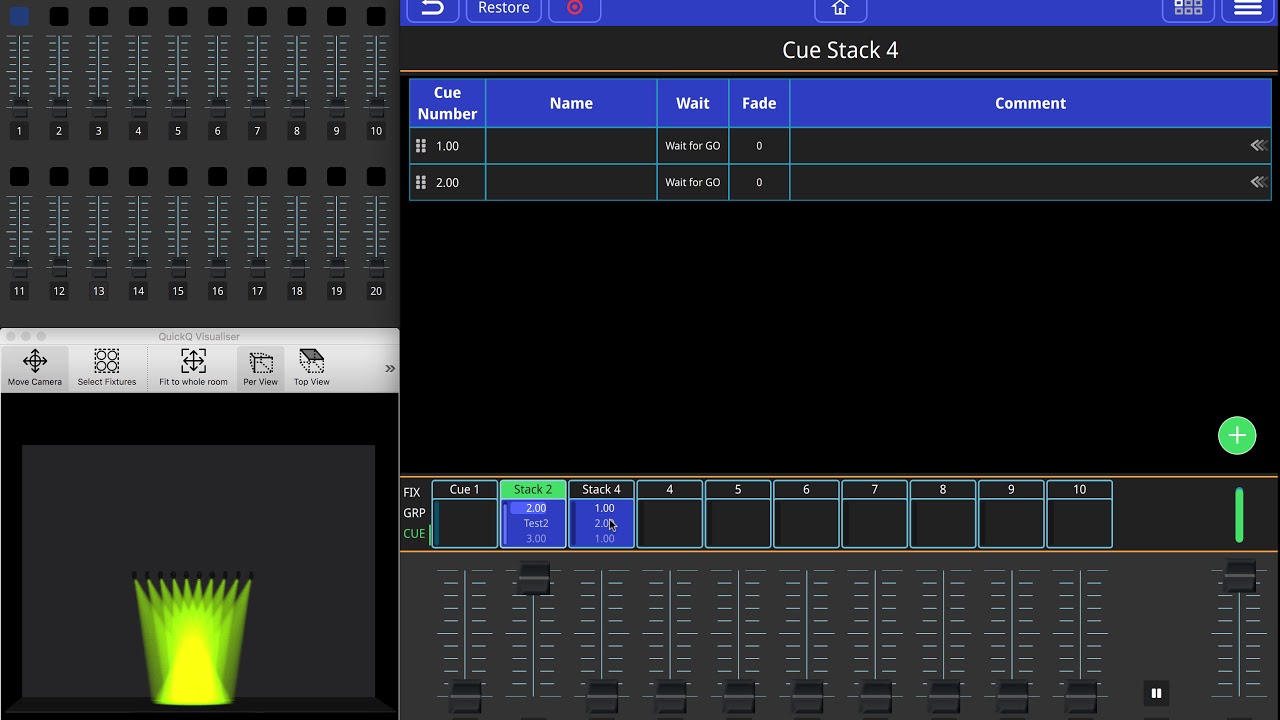
Task: Click flash button above fader 5
Action: [x=178, y=17]
